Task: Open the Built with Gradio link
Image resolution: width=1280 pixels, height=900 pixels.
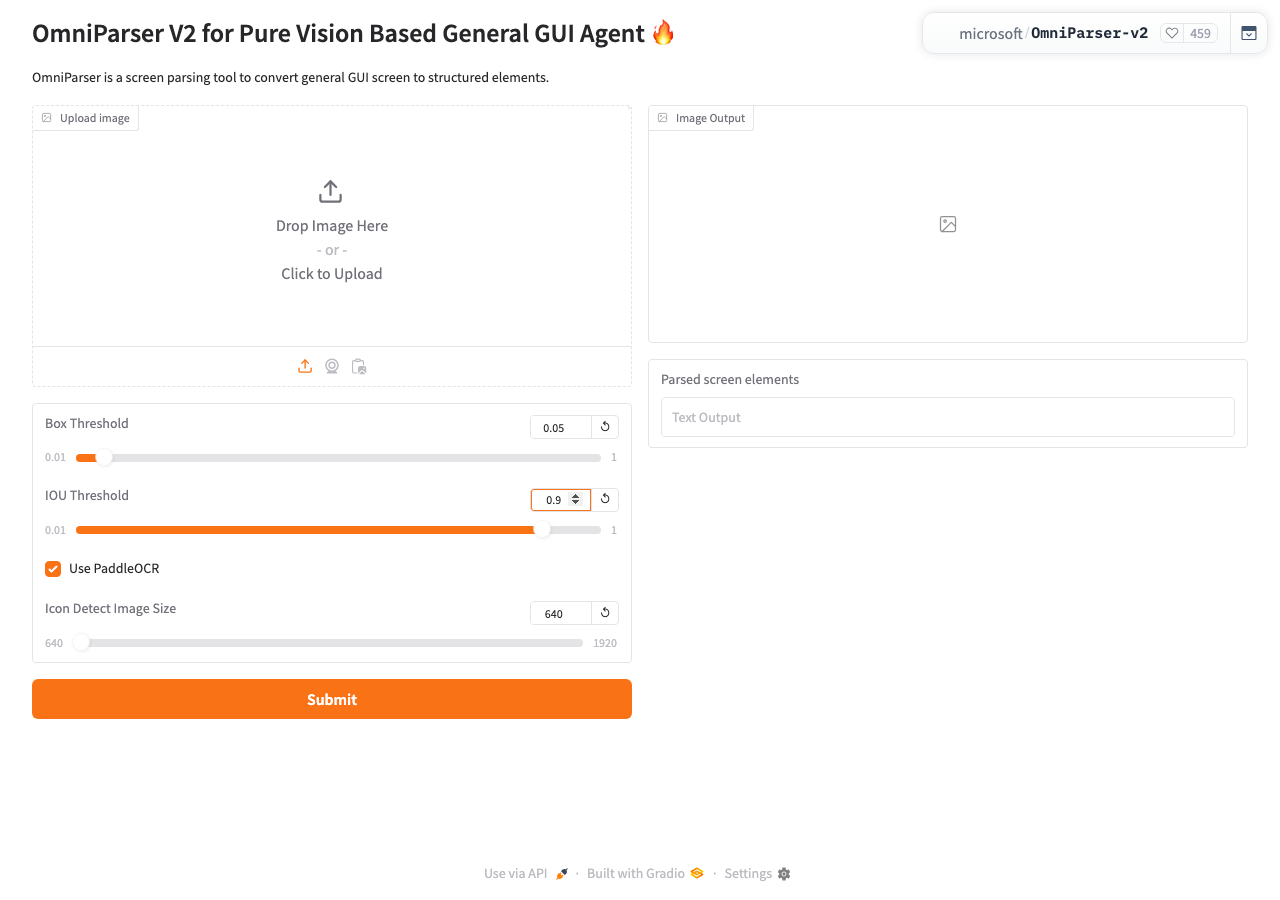Action: click(x=645, y=874)
